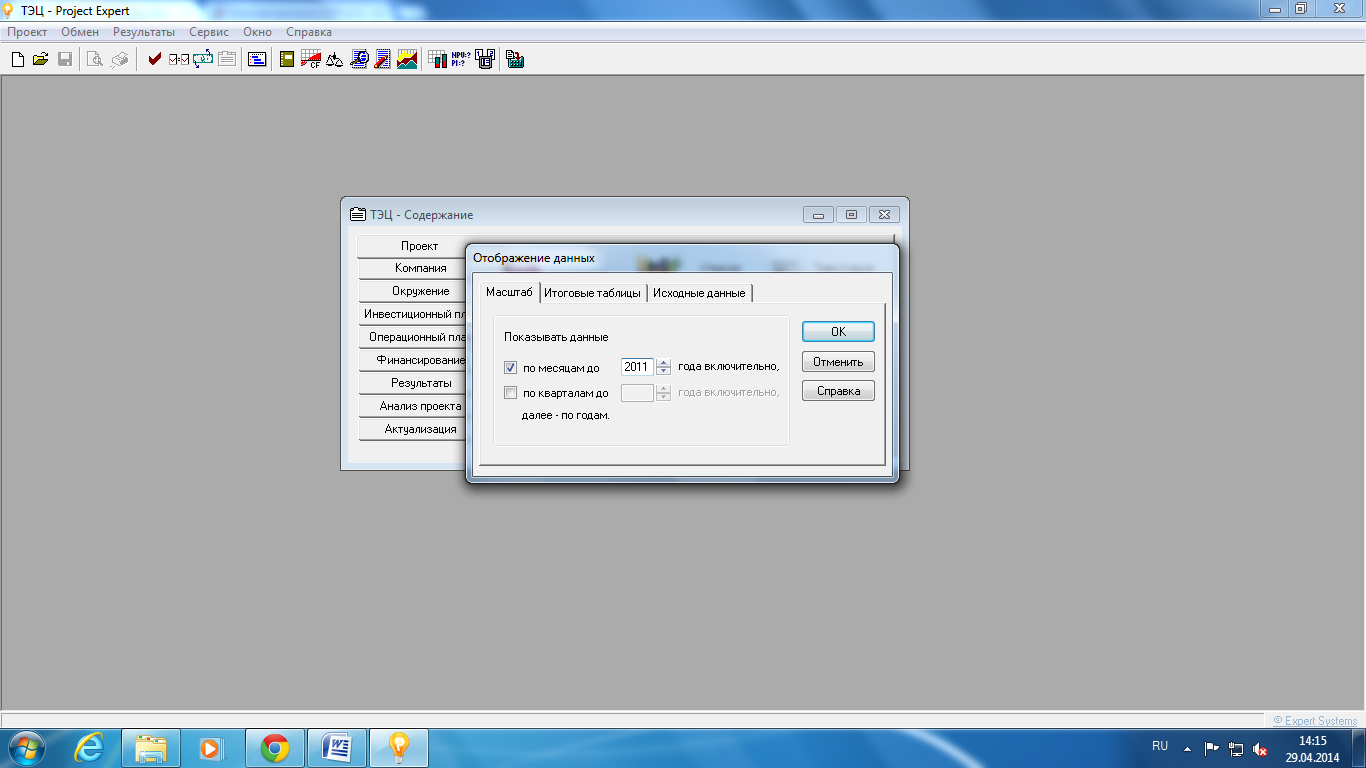Switch to the Масштаб tab
The height and width of the screenshot is (768, 1366).
[x=509, y=292]
